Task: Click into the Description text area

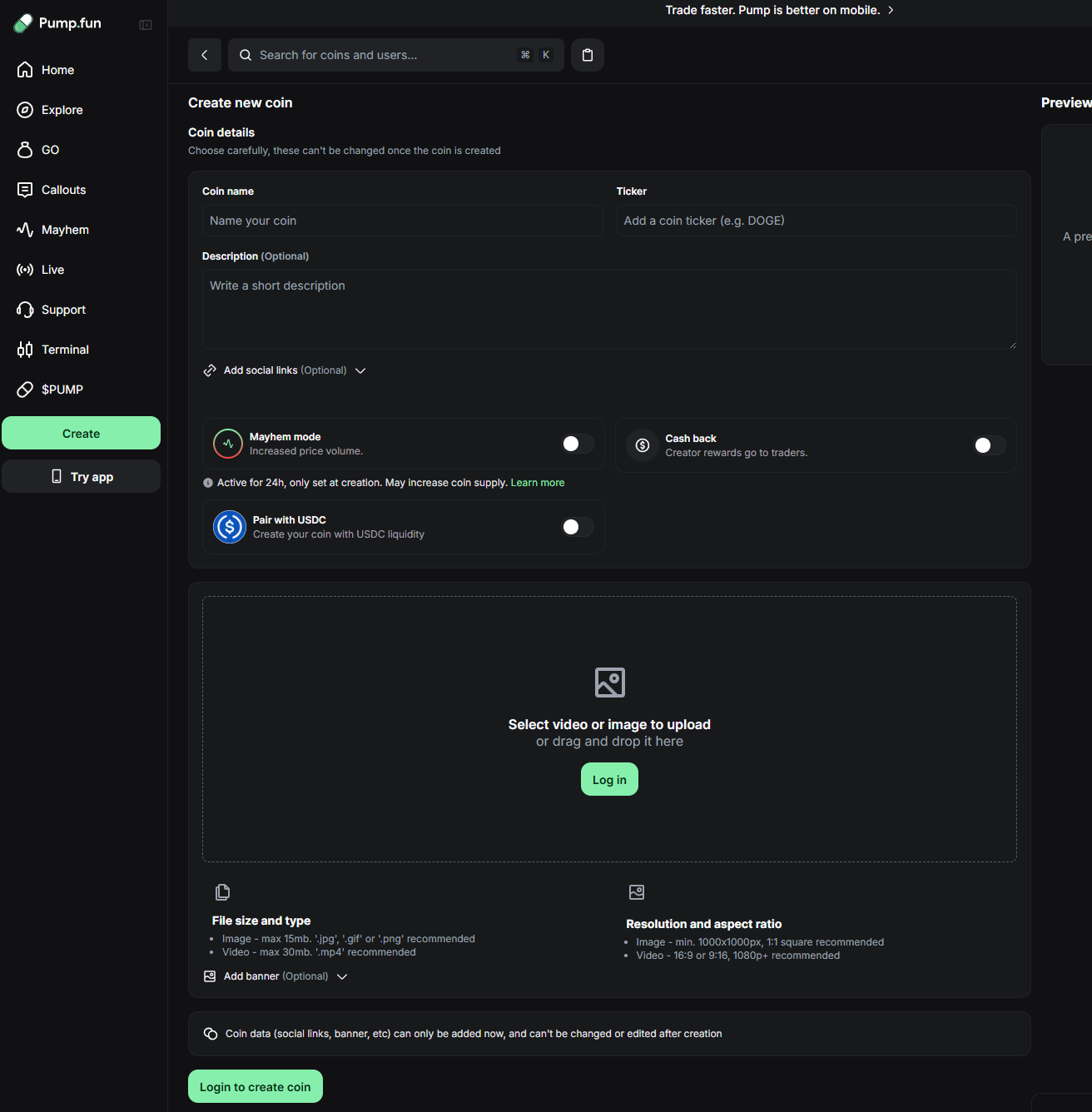Action: [x=609, y=310]
